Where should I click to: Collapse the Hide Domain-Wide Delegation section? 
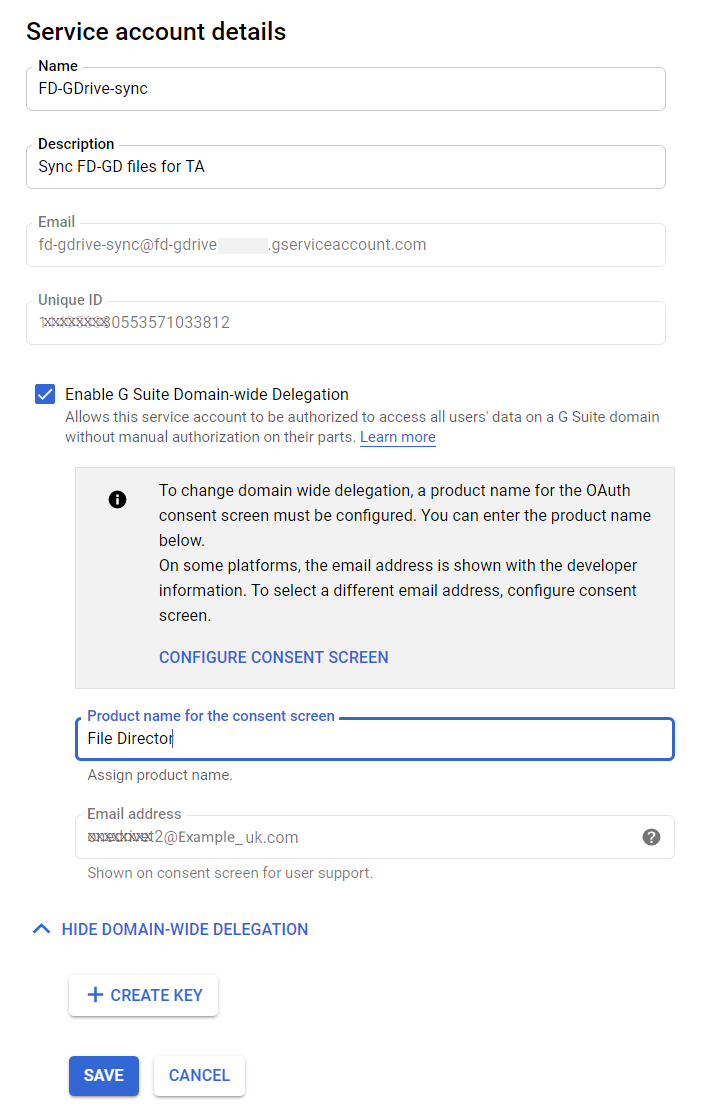click(x=184, y=929)
